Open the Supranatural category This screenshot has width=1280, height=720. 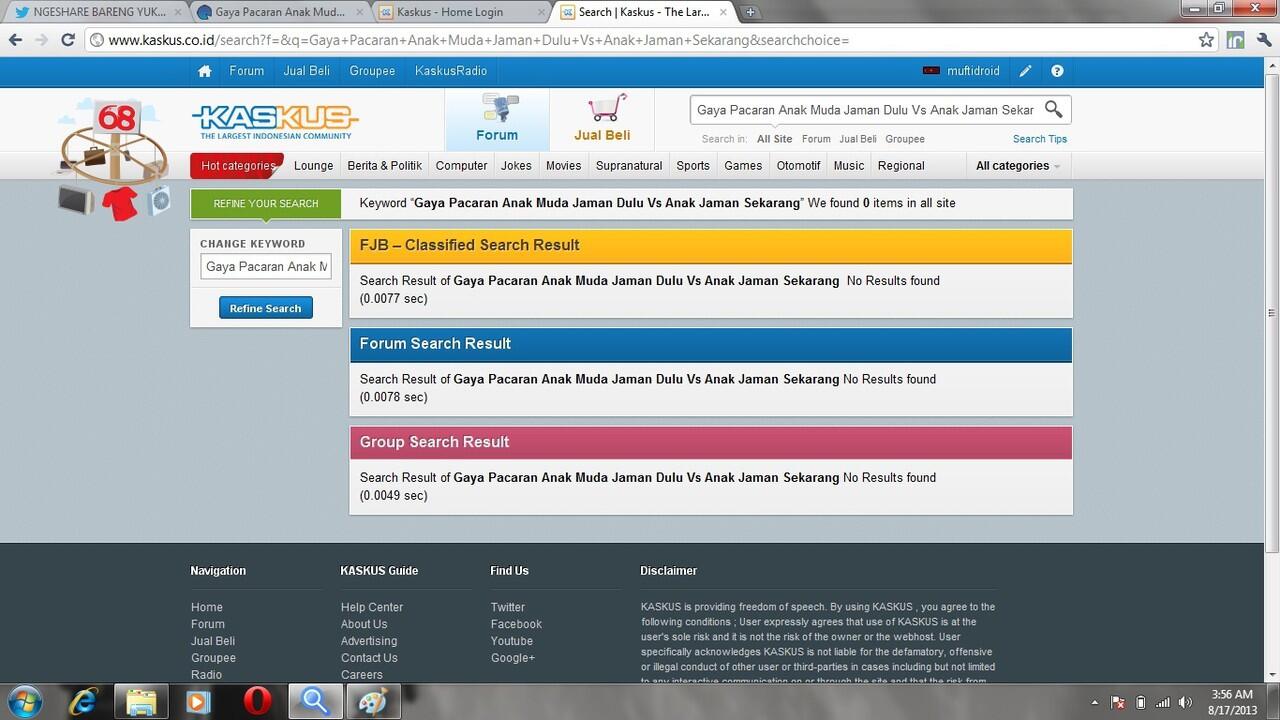tap(629, 166)
